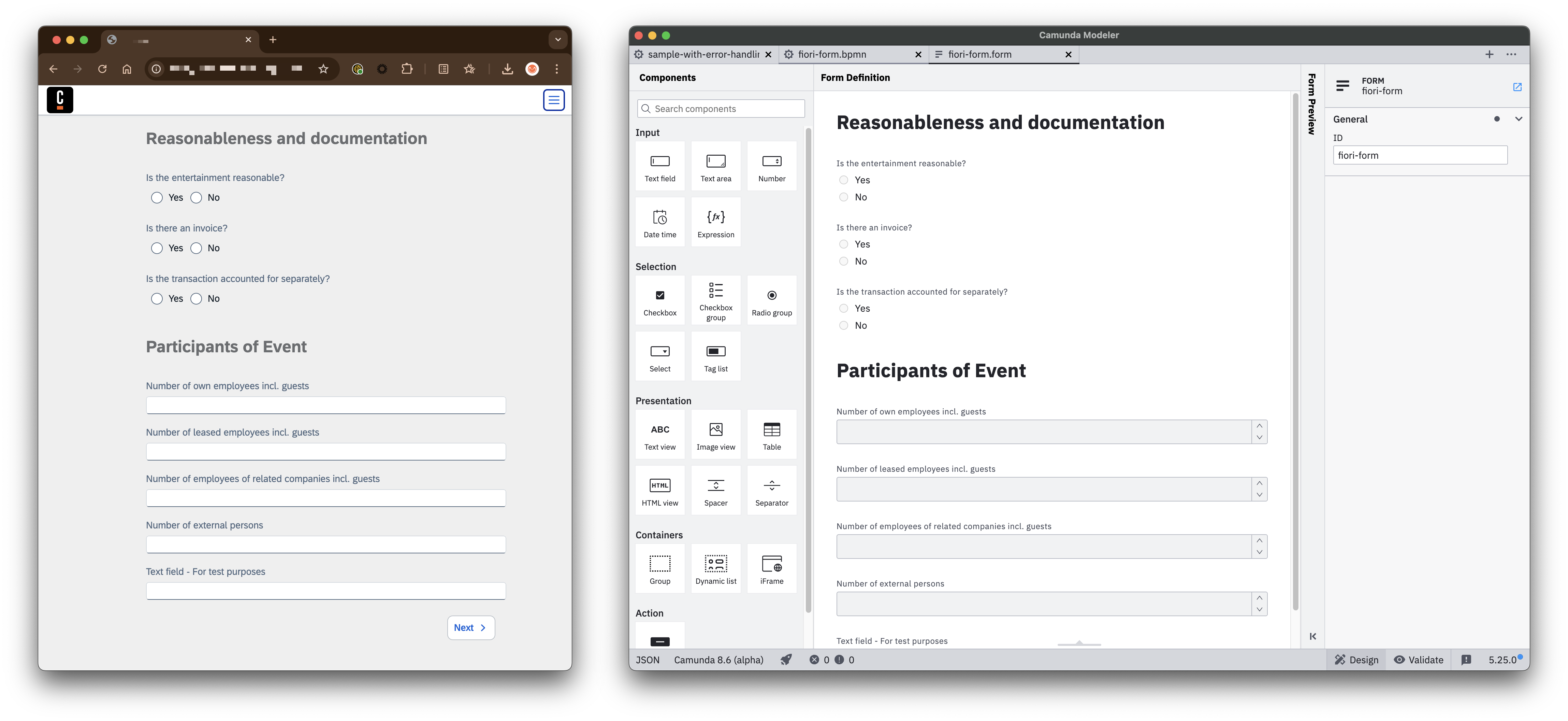The width and height of the screenshot is (1568, 721).
Task: Select the Text field component
Action: tap(660, 166)
